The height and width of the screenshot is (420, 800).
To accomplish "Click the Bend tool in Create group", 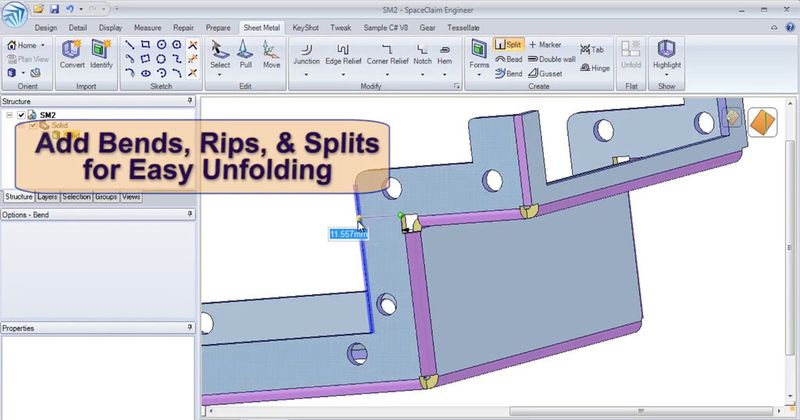I will [x=508, y=73].
